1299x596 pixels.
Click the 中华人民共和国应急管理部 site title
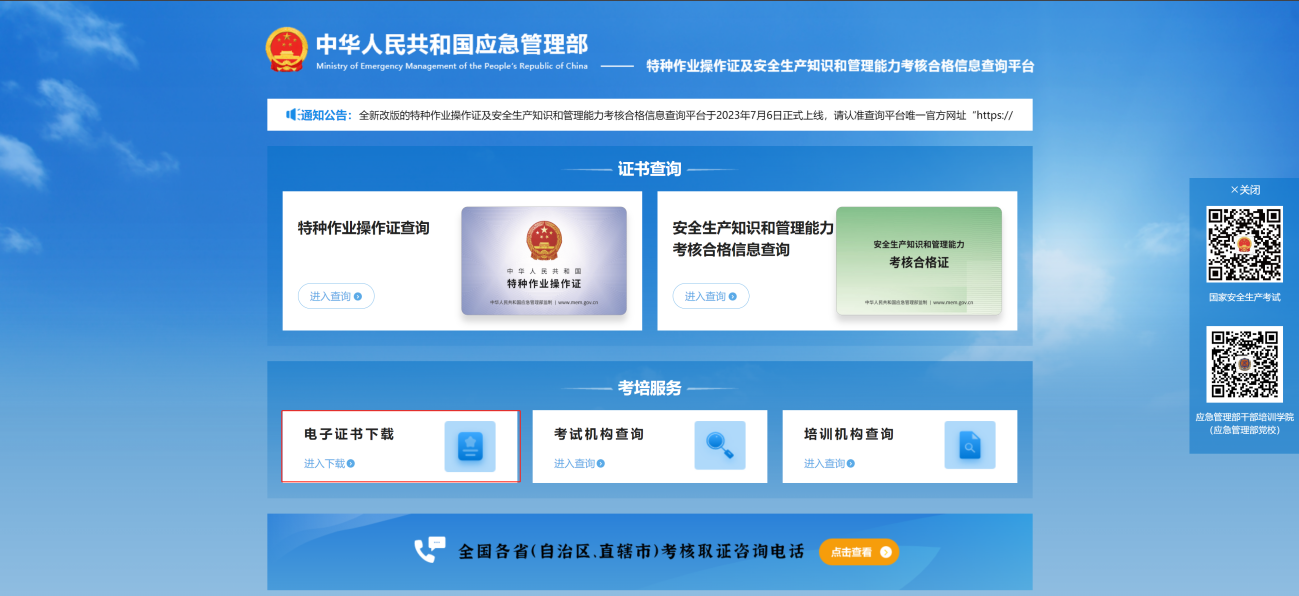click(x=452, y=44)
